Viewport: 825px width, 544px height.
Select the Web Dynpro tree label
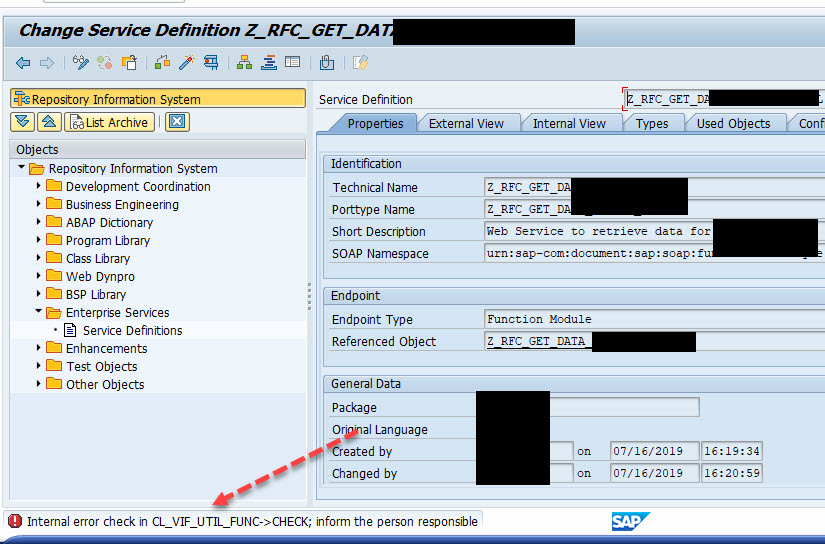coord(100,276)
